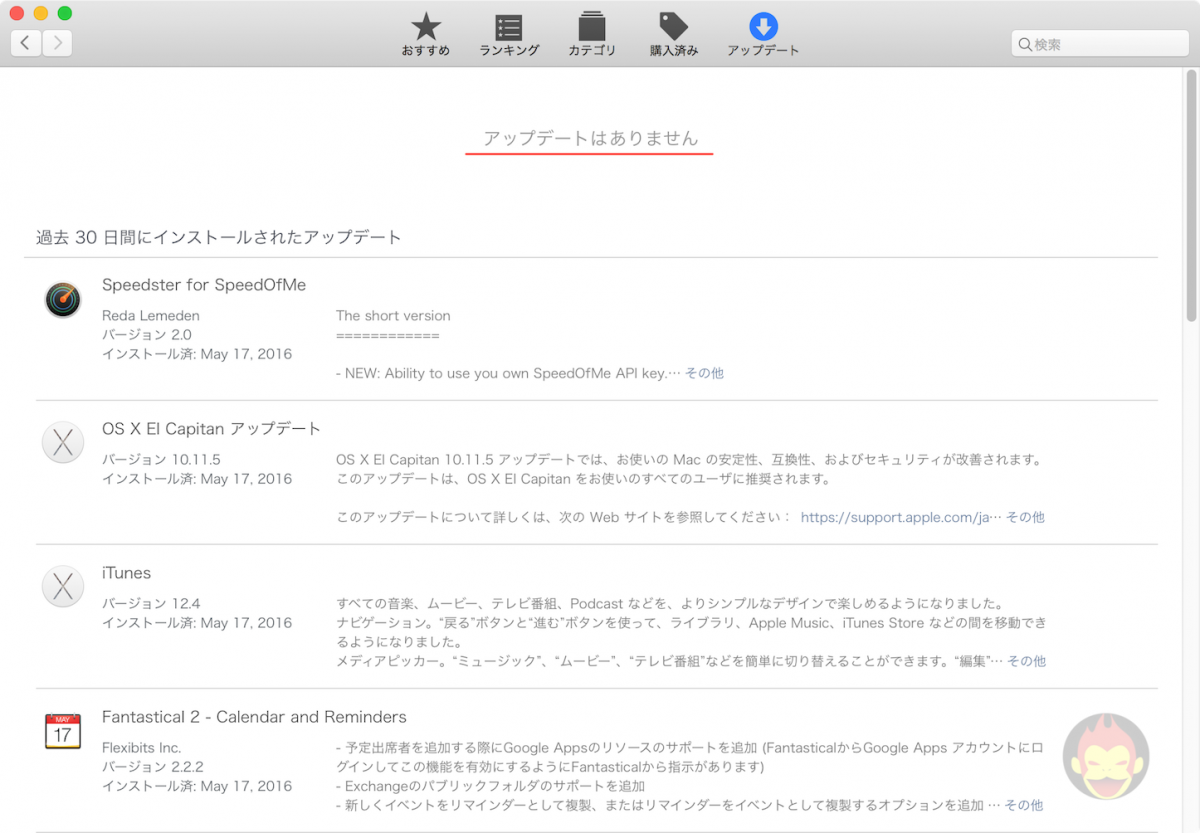Open the アップデート (Updates) section

tap(762, 32)
